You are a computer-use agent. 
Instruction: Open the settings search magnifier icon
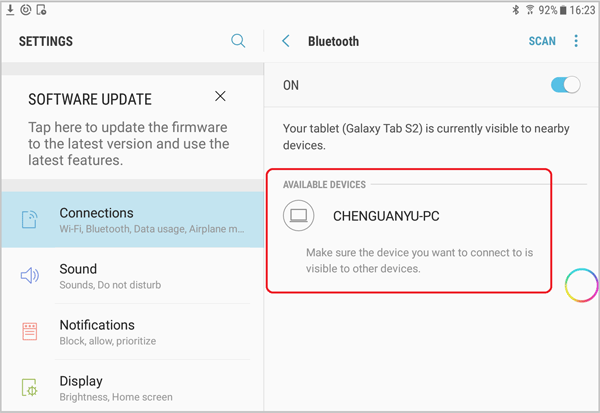(x=238, y=41)
